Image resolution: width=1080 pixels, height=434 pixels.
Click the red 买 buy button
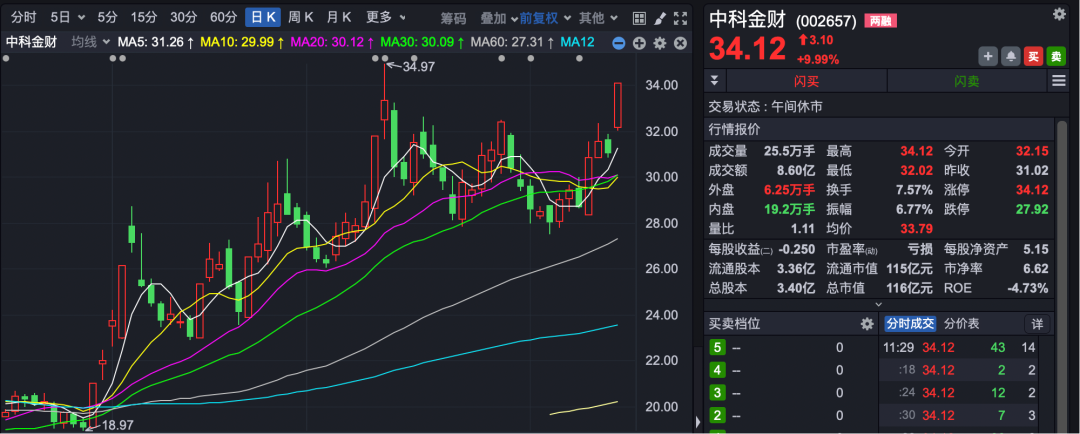(x=1035, y=56)
